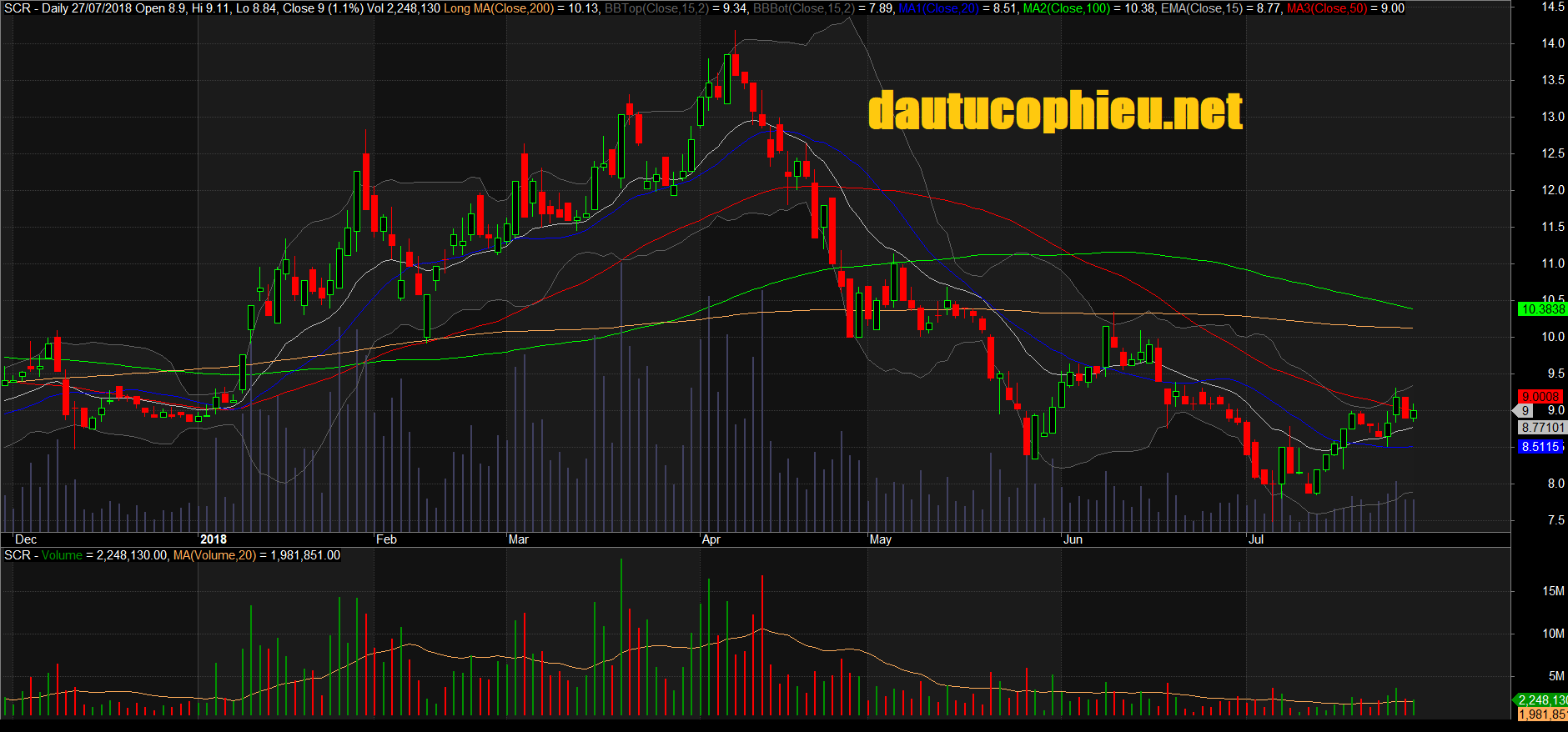The width and height of the screenshot is (1568, 732).
Task: Select the last-price marker showing 9
Action: tap(1524, 411)
